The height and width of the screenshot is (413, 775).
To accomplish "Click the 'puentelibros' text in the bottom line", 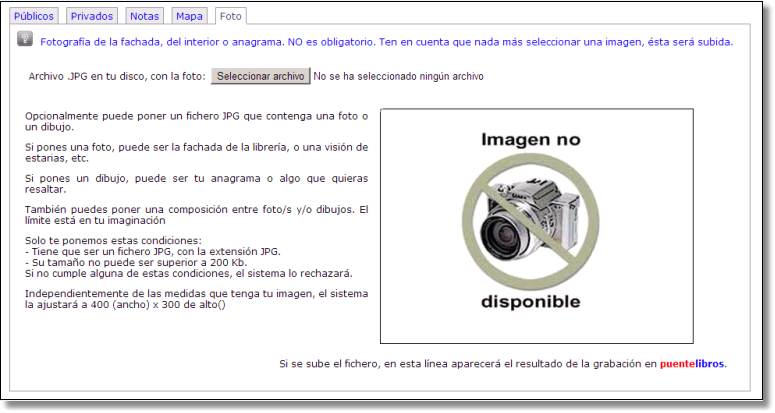I will [692, 364].
